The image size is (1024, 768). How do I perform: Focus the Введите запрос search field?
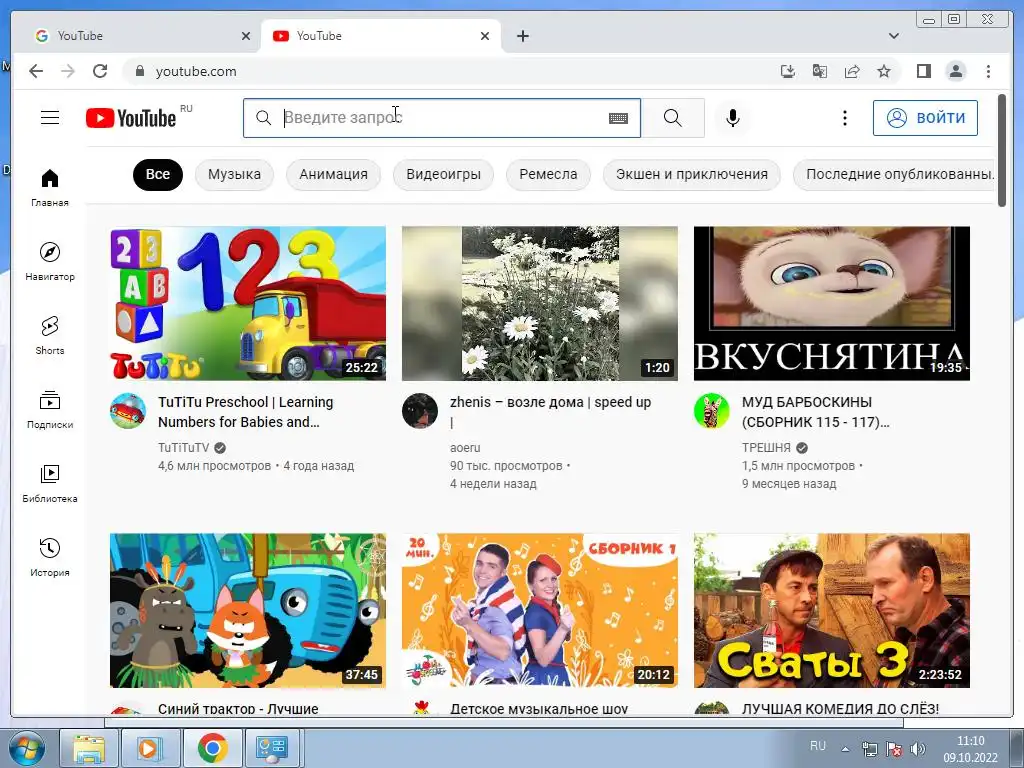coord(442,118)
